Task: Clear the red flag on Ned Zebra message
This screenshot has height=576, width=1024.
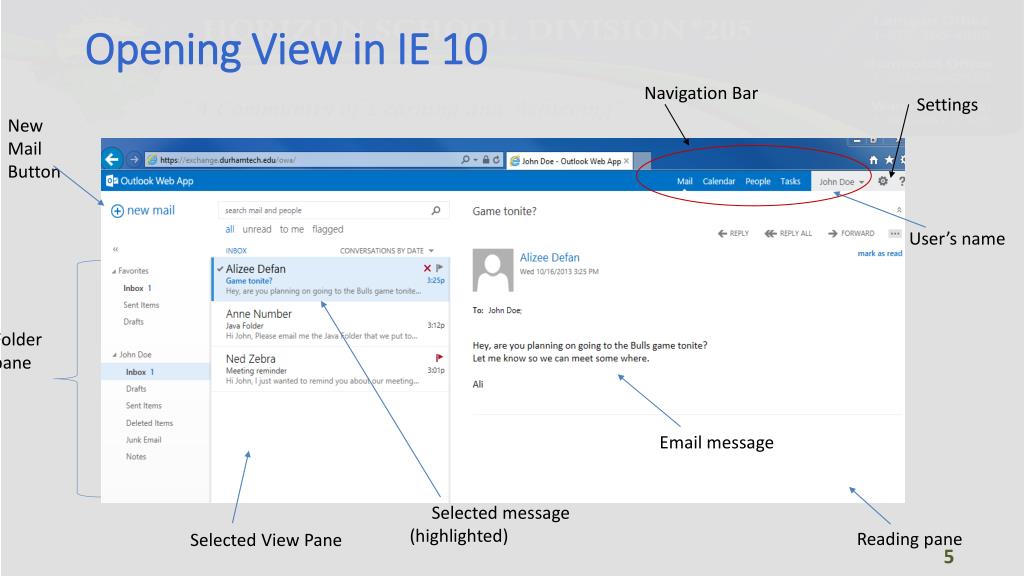Action: click(439, 358)
